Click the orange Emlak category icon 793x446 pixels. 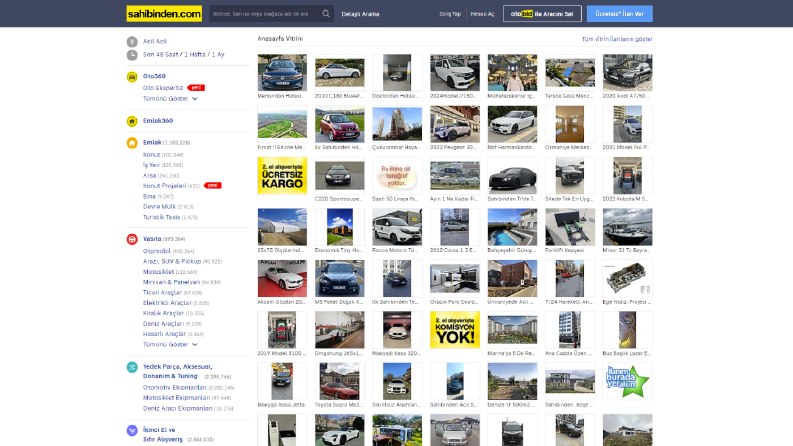point(132,143)
